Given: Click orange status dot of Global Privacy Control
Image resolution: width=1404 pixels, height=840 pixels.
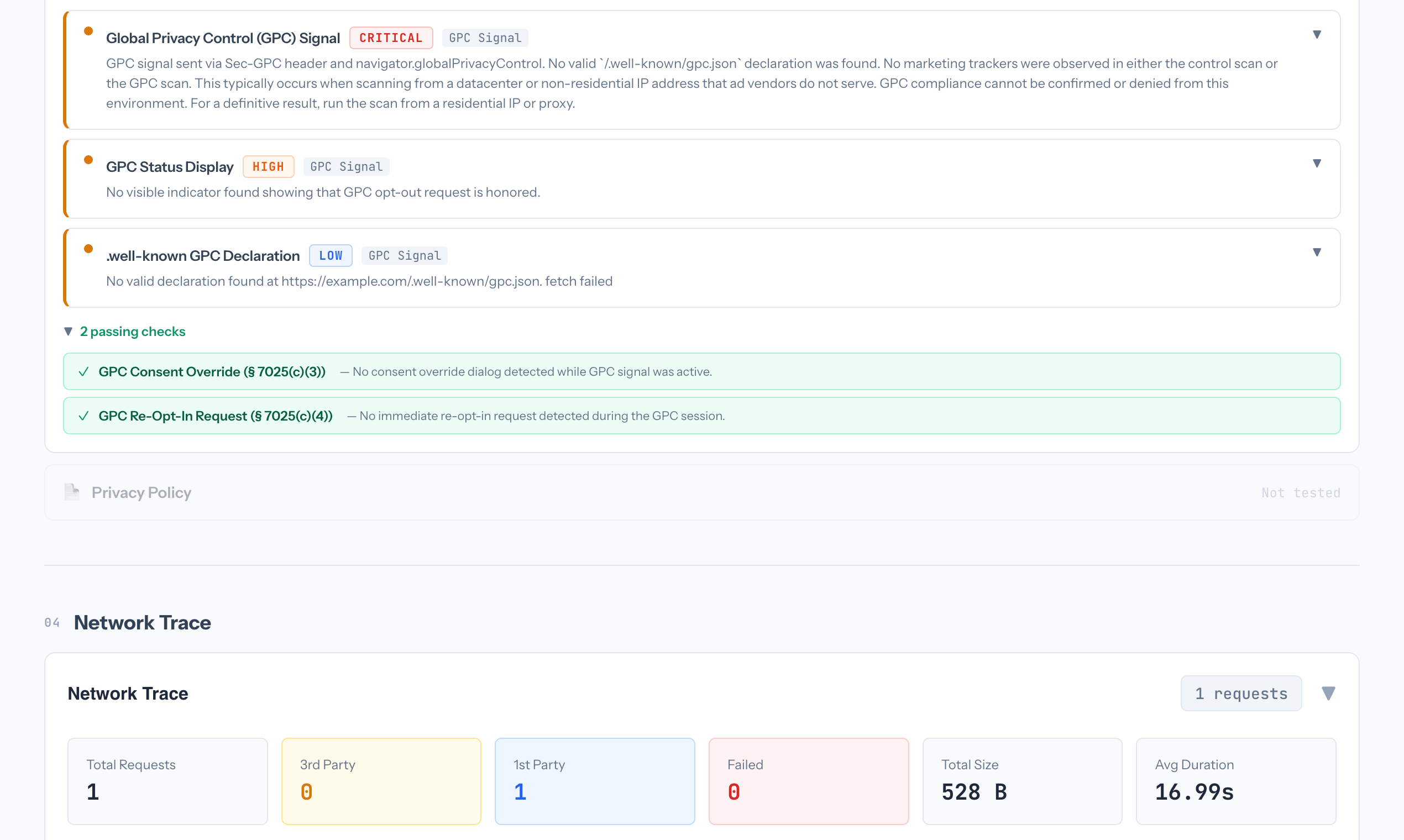Looking at the screenshot, I should (88, 31).
